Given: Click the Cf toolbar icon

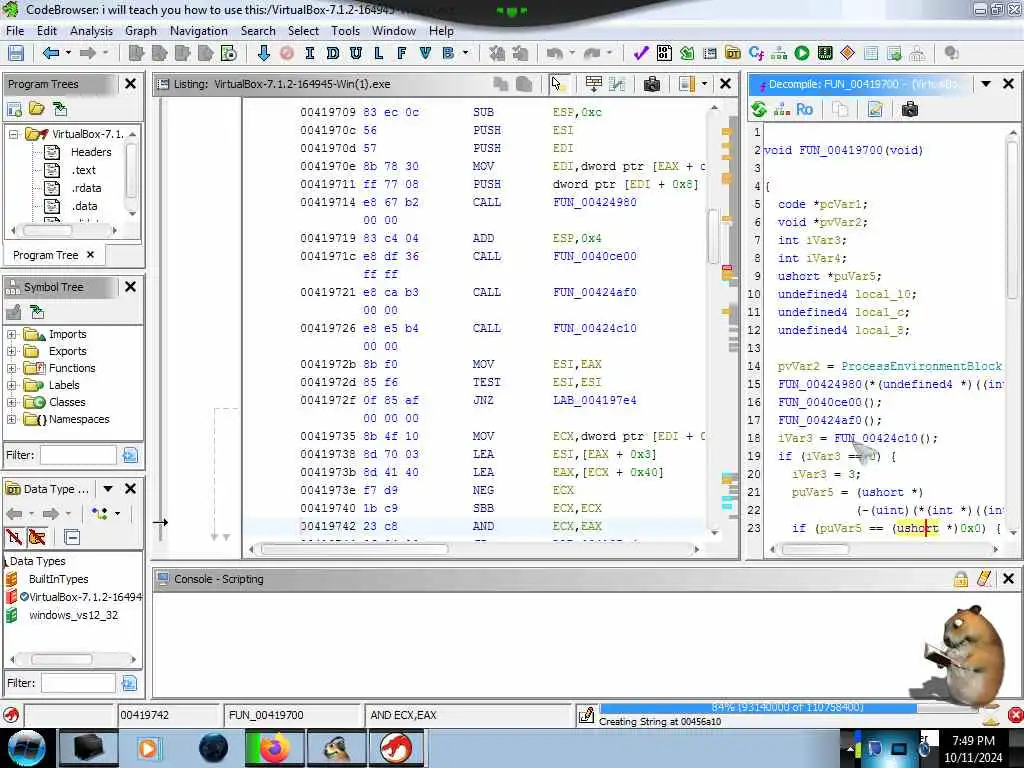Looking at the screenshot, I should (756, 54).
